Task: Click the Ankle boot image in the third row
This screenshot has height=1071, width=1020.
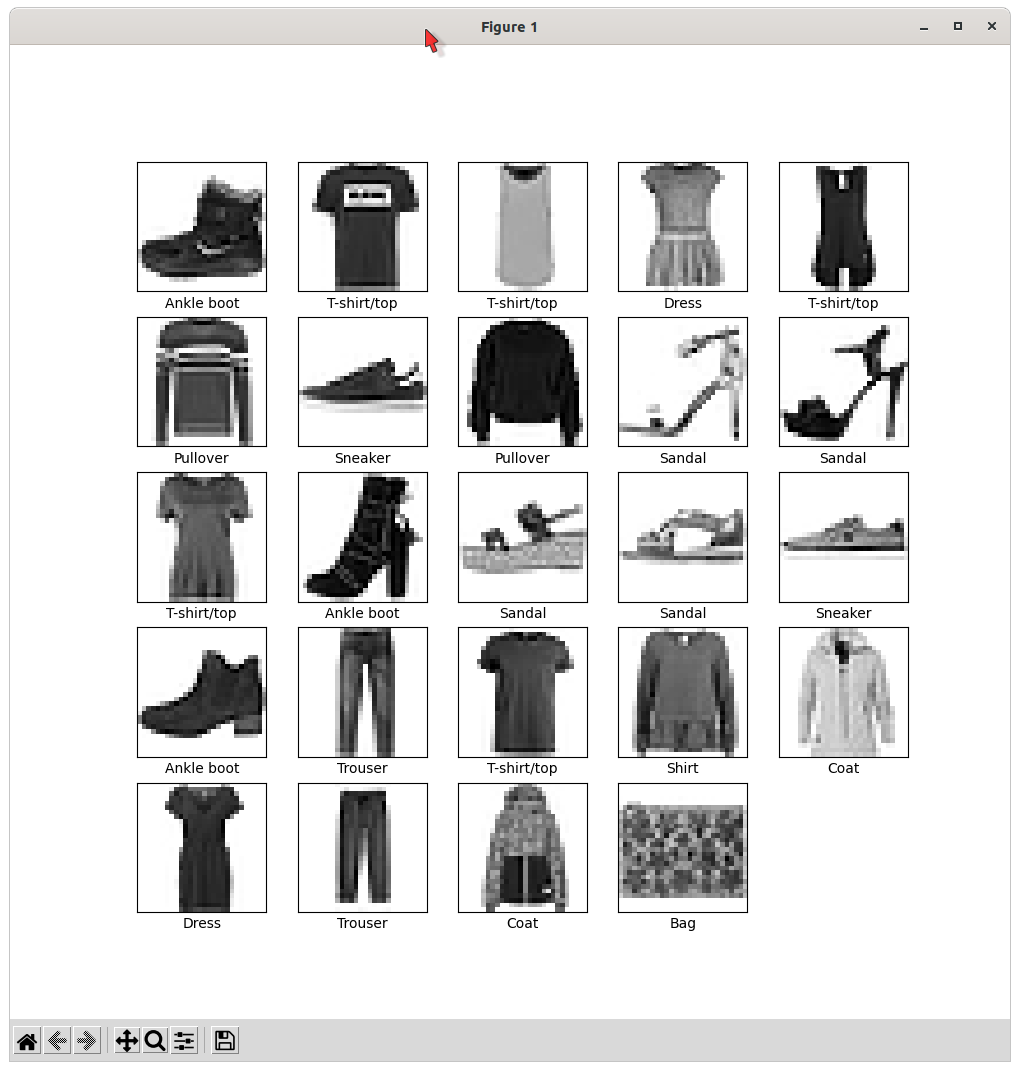Action: (362, 537)
